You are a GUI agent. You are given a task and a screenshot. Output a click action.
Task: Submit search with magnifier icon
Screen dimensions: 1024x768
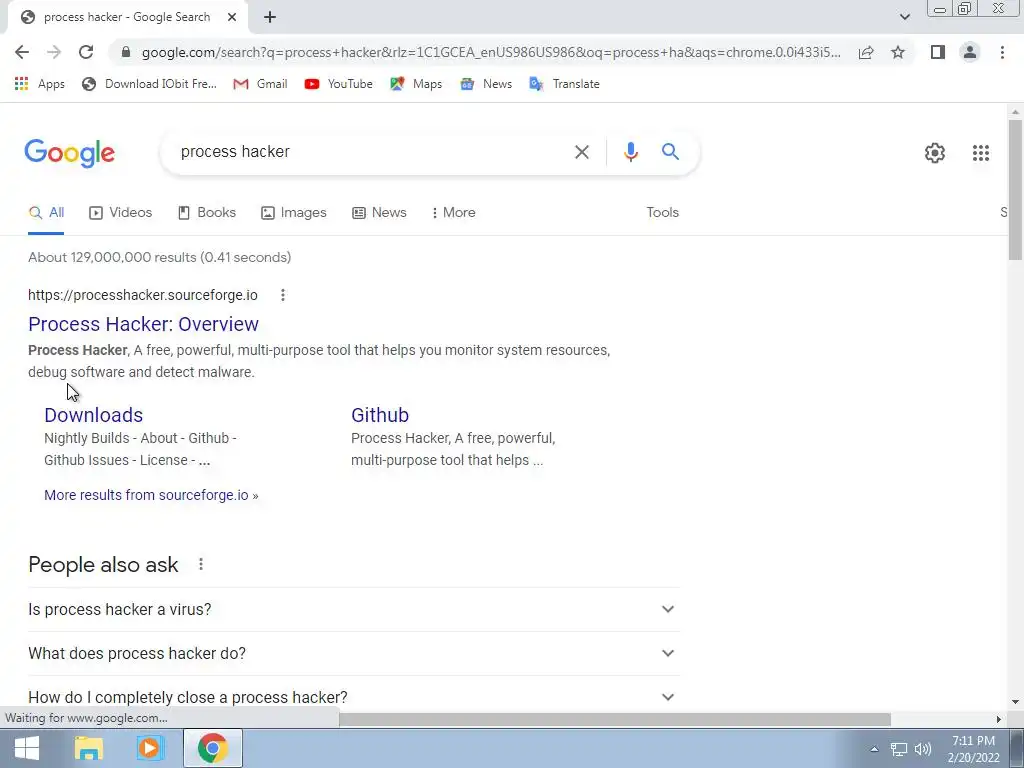coord(670,152)
